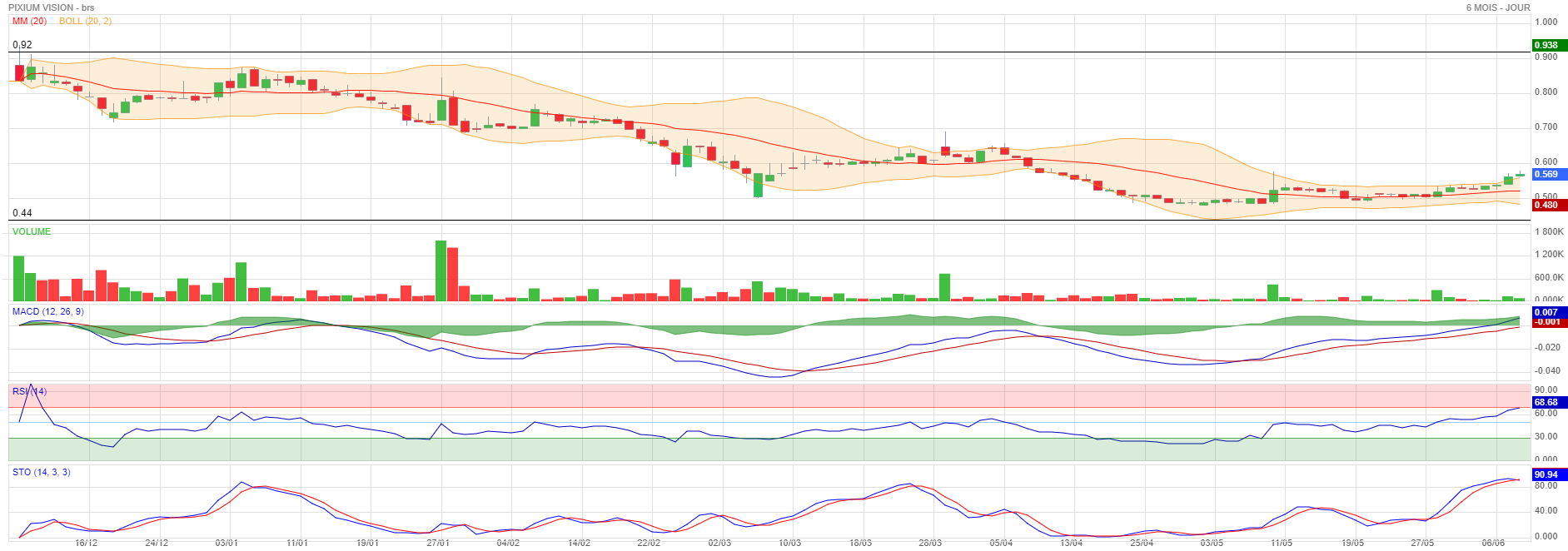Click the 03/05 date on time axis
Viewport: 1568px width, 551px height.
pos(1212,543)
